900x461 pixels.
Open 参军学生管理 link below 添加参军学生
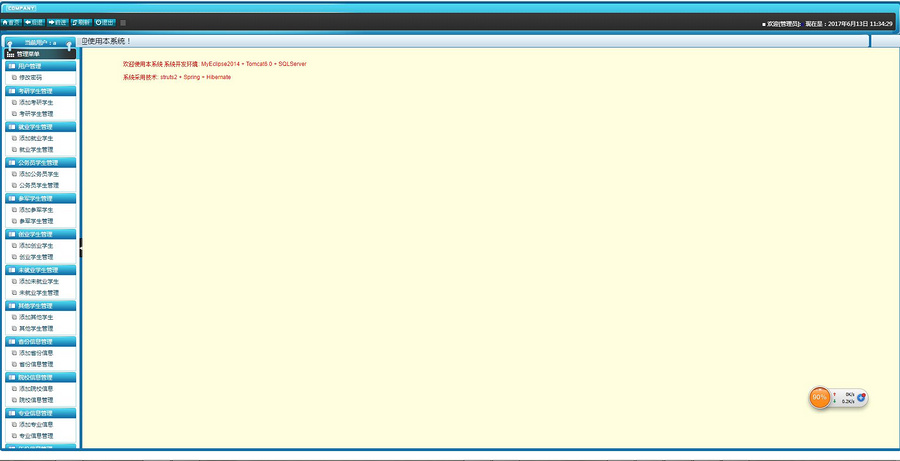(36, 221)
